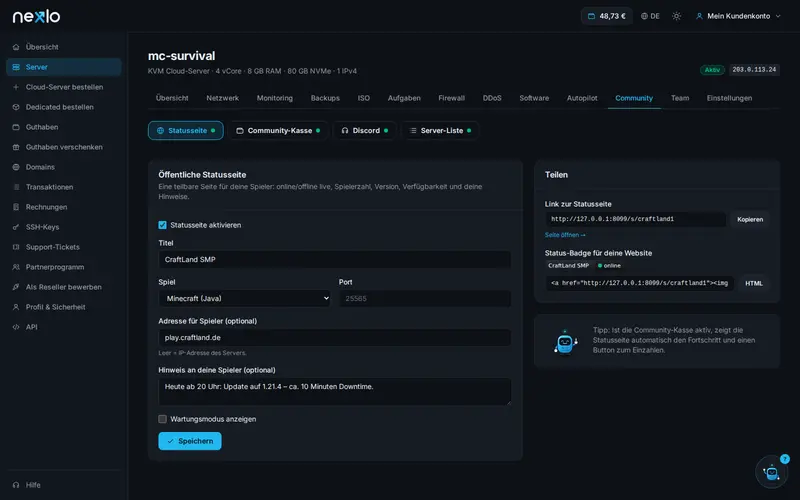Click the IP address 203.0.113.24 badge
Viewport: 800px width, 500px height.
coord(754,70)
